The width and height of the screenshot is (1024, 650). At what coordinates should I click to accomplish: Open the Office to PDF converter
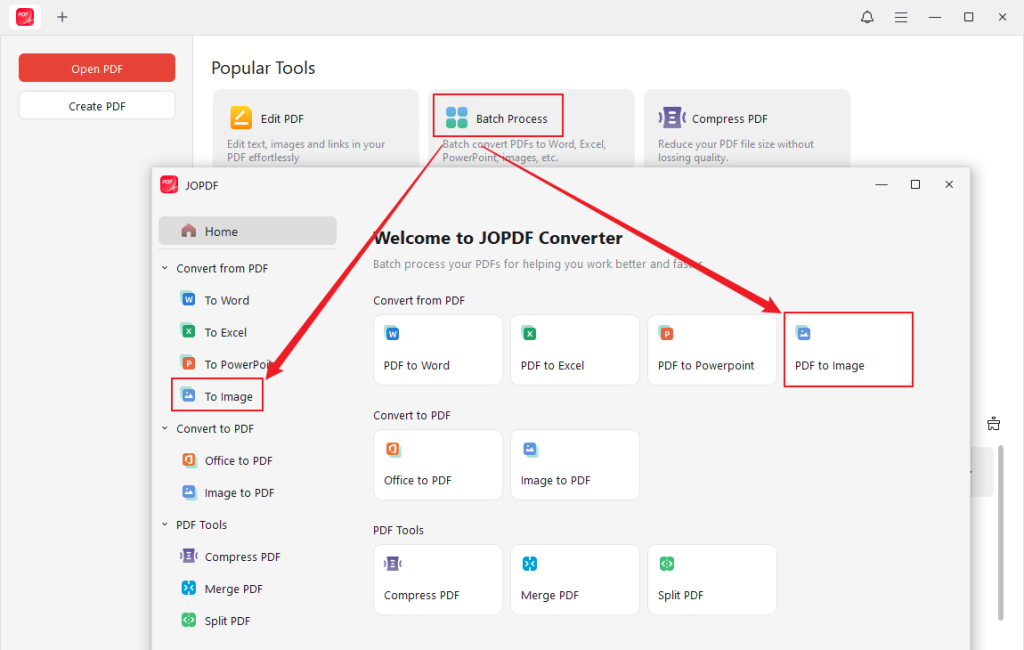pos(437,464)
